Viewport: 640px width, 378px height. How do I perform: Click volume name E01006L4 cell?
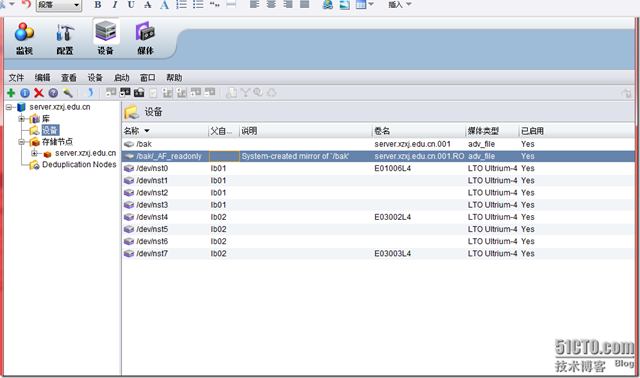coord(393,169)
